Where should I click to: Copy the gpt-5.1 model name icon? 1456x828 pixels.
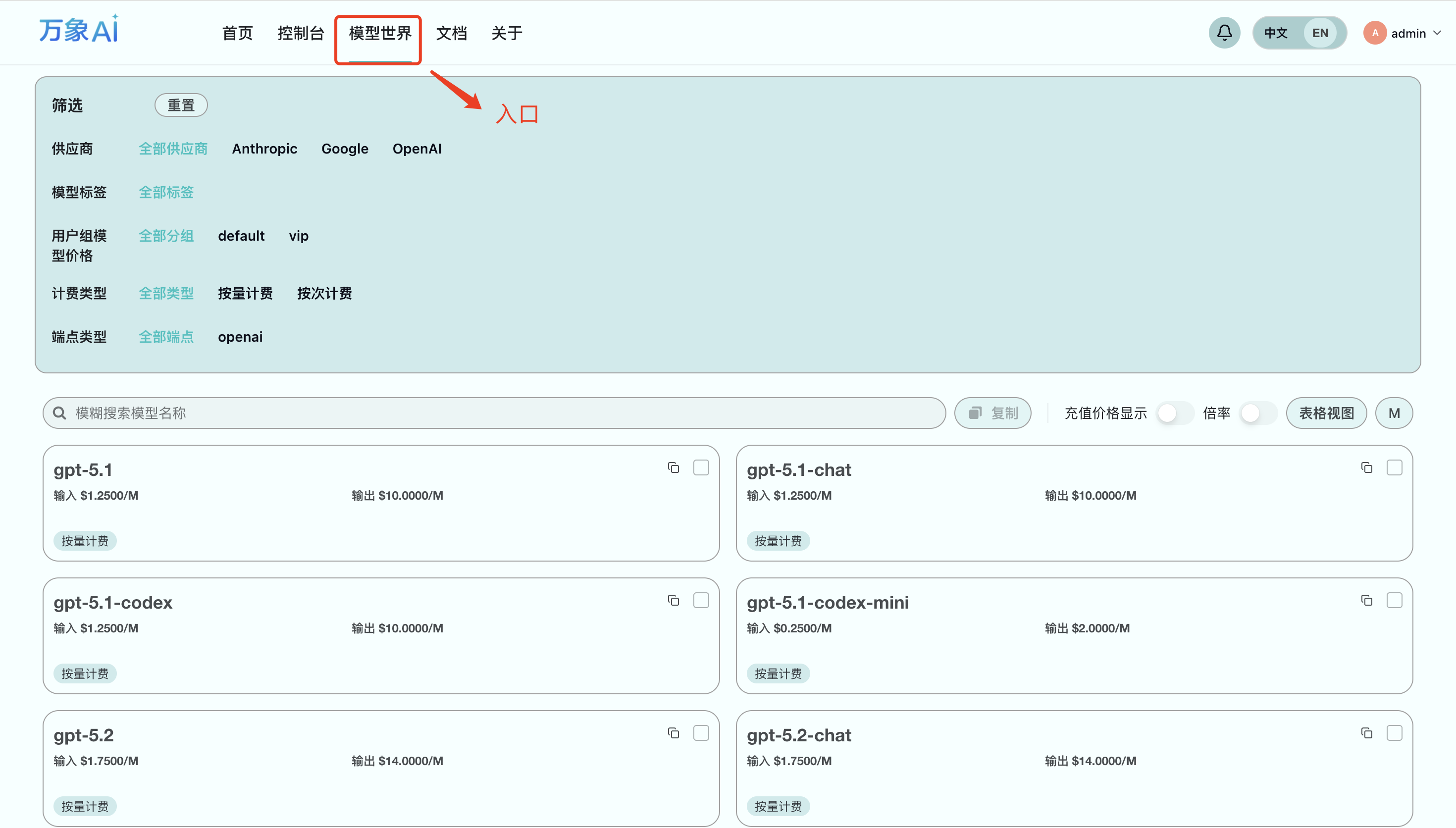tap(674, 468)
